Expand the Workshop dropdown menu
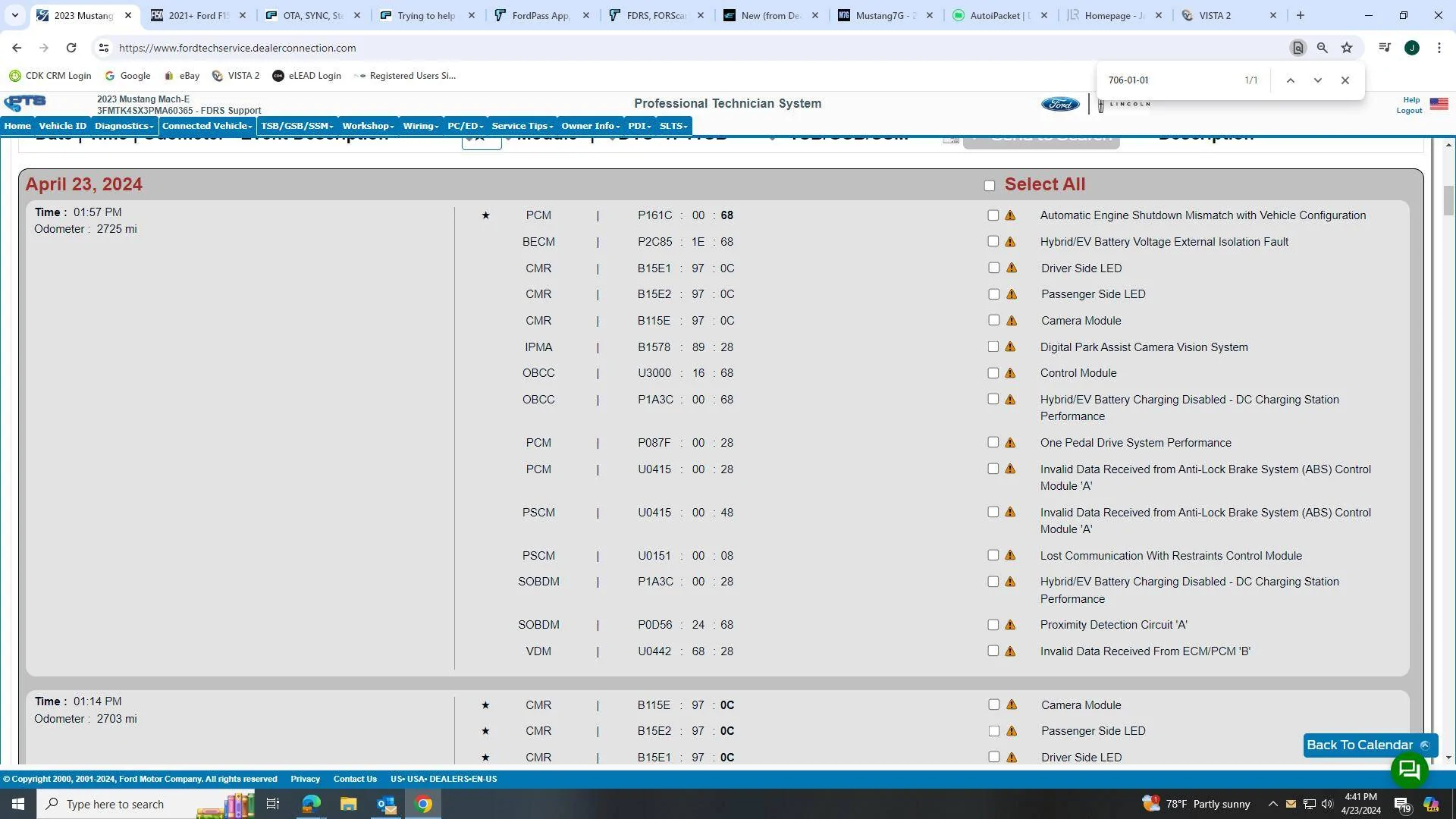Viewport: 1456px width, 819px height. (x=368, y=126)
